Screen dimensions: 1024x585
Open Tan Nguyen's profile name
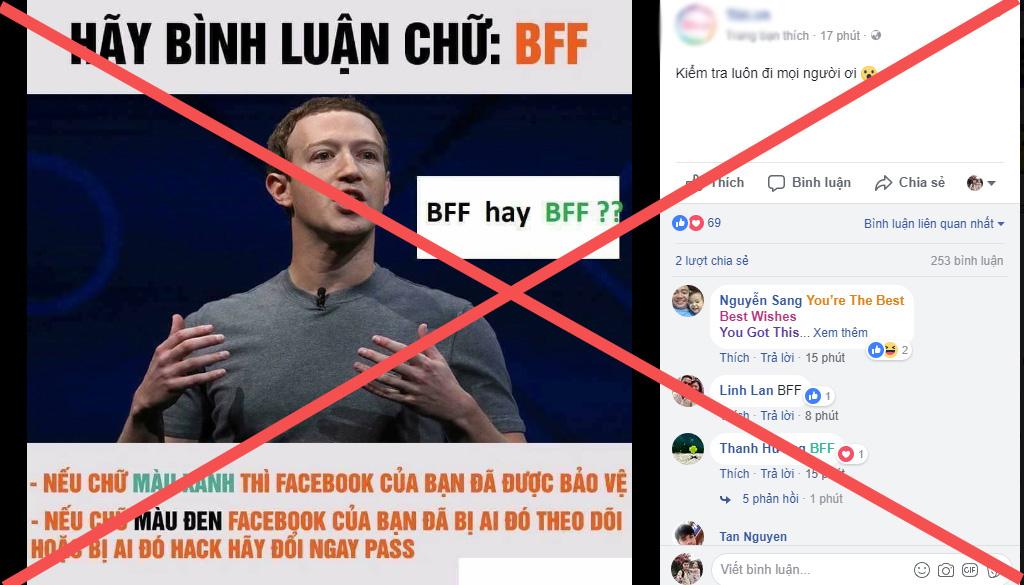753,537
